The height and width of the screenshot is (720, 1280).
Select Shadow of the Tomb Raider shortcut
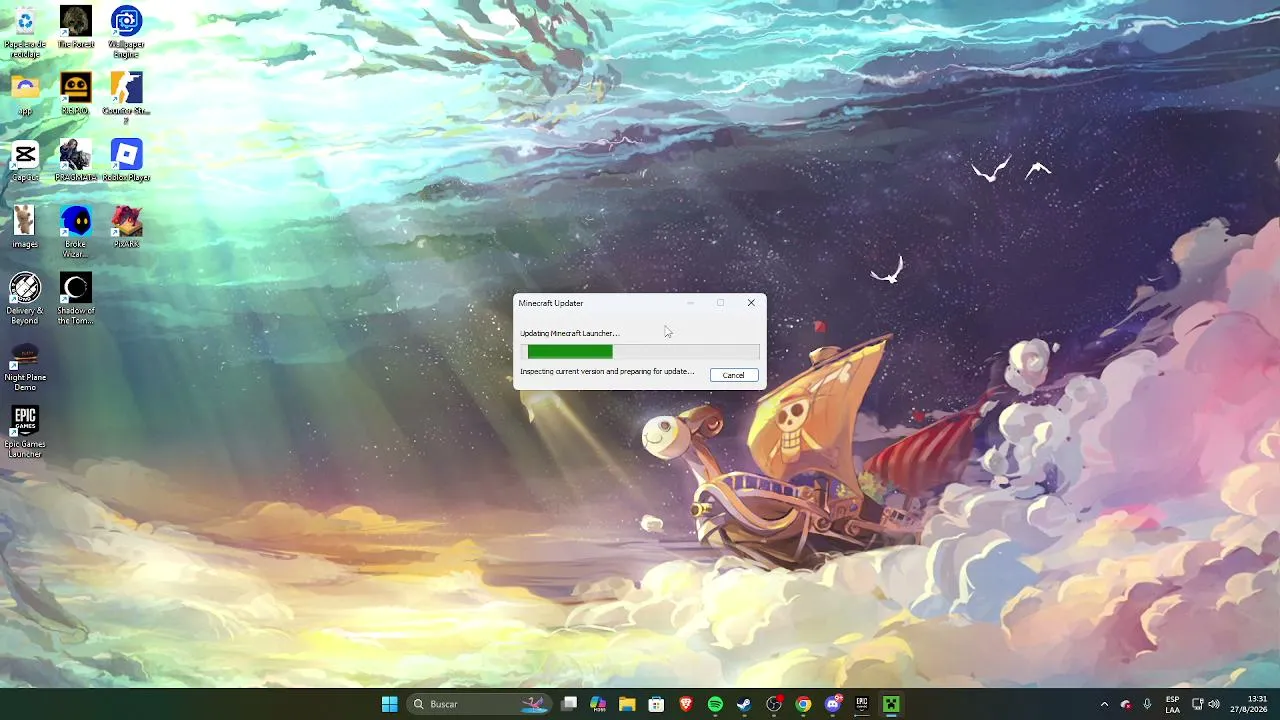[x=76, y=299]
